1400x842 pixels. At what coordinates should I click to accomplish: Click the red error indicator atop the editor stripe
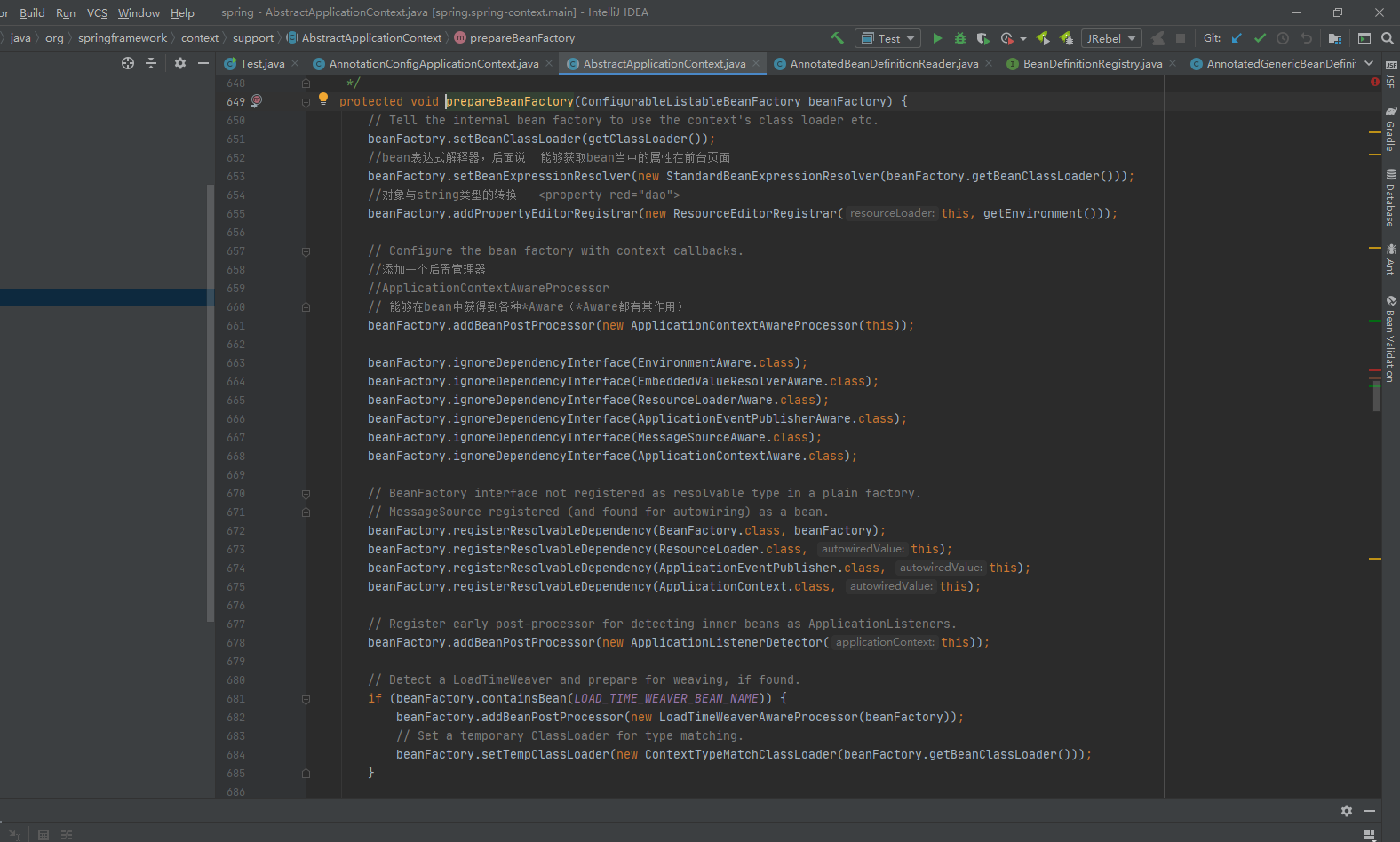(1375, 82)
